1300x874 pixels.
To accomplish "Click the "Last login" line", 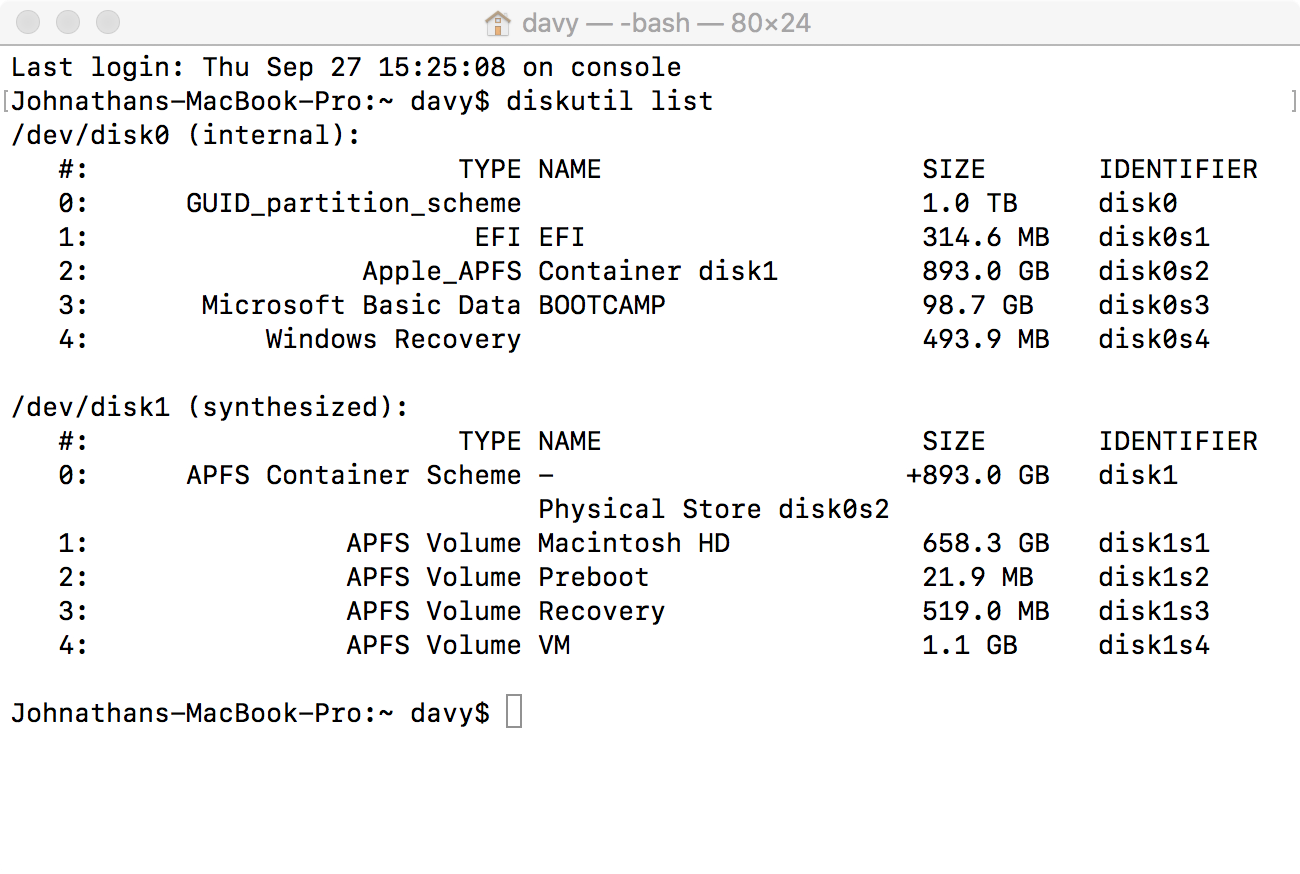I will tap(346, 67).
